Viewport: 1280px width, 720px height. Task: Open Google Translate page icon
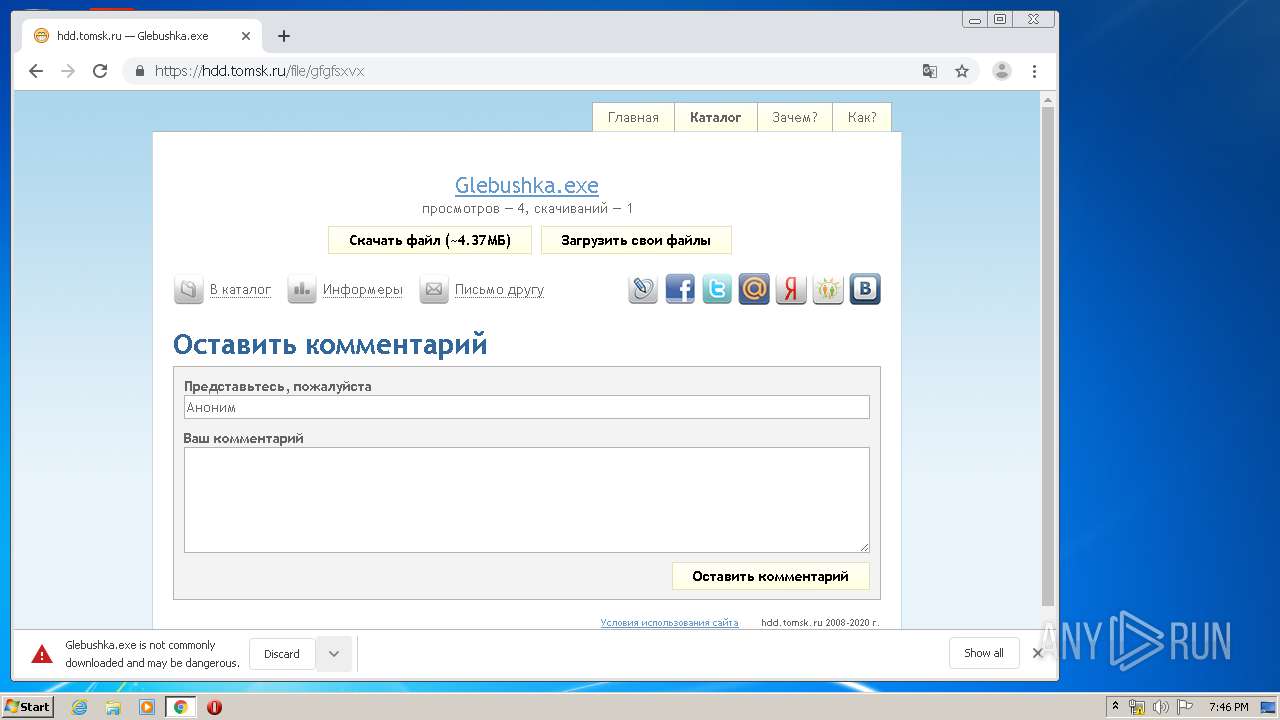(x=930, y=71)
